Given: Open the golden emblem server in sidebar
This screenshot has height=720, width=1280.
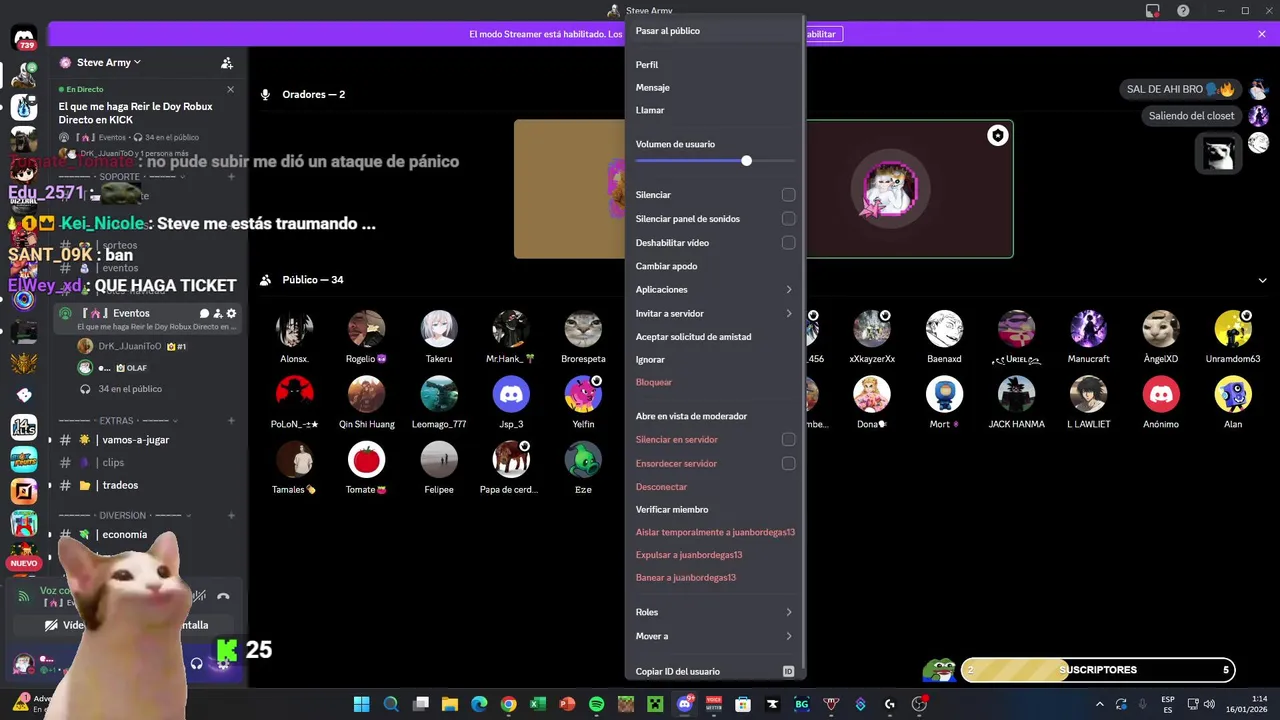Looking at the screenshot, I should pyautogui.click(x=24, y=362).
